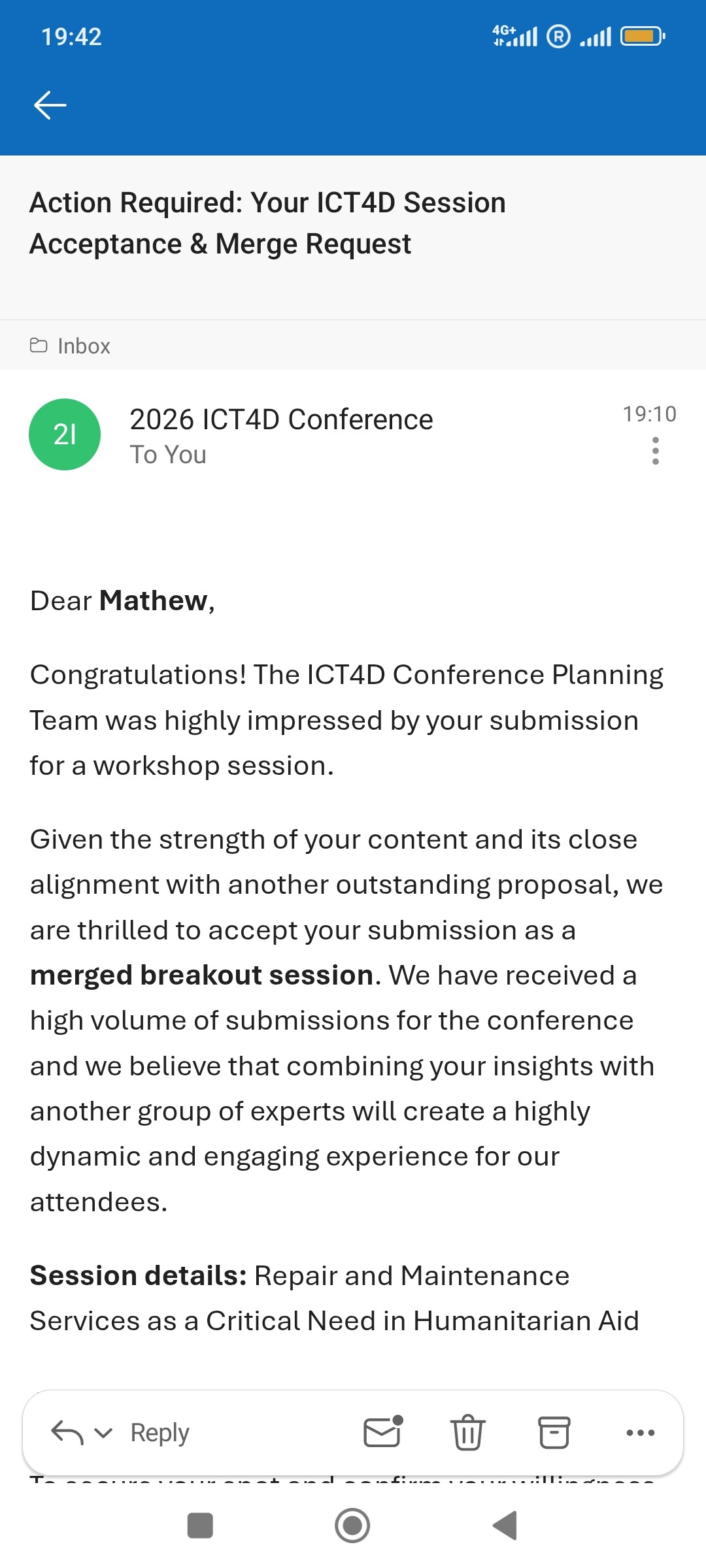The height and width of the screenshot is (1568, 706).
Task: Expand the 'To You' recipient list
Action: pyautogui.click(x=168, y=455)
